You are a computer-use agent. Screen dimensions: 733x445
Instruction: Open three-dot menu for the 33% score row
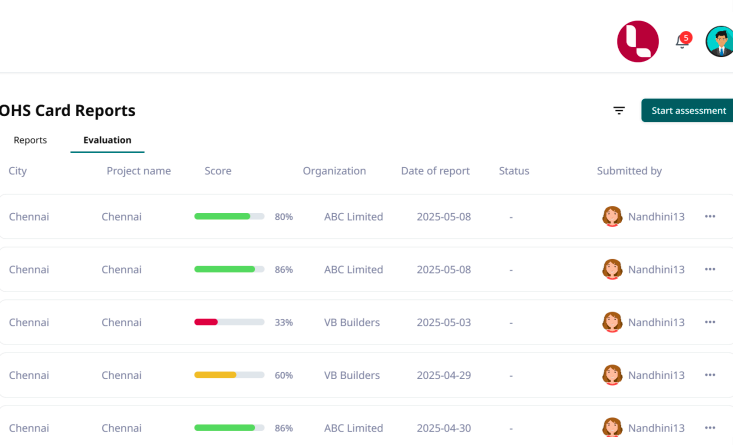pos(710,322)
